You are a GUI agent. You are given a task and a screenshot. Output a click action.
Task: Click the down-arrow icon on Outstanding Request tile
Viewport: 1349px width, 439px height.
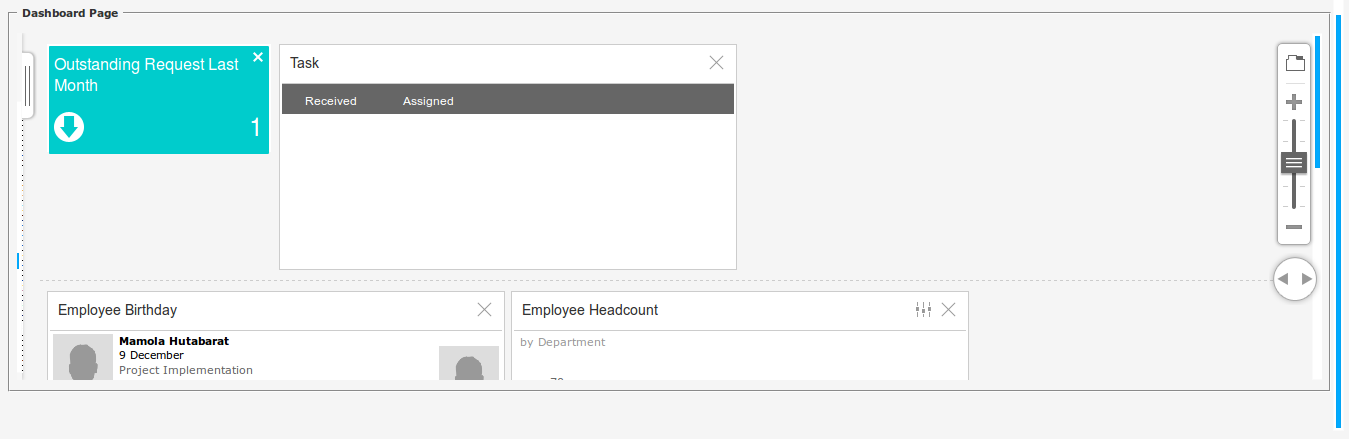pyautogui.click(x=69, y=128)
